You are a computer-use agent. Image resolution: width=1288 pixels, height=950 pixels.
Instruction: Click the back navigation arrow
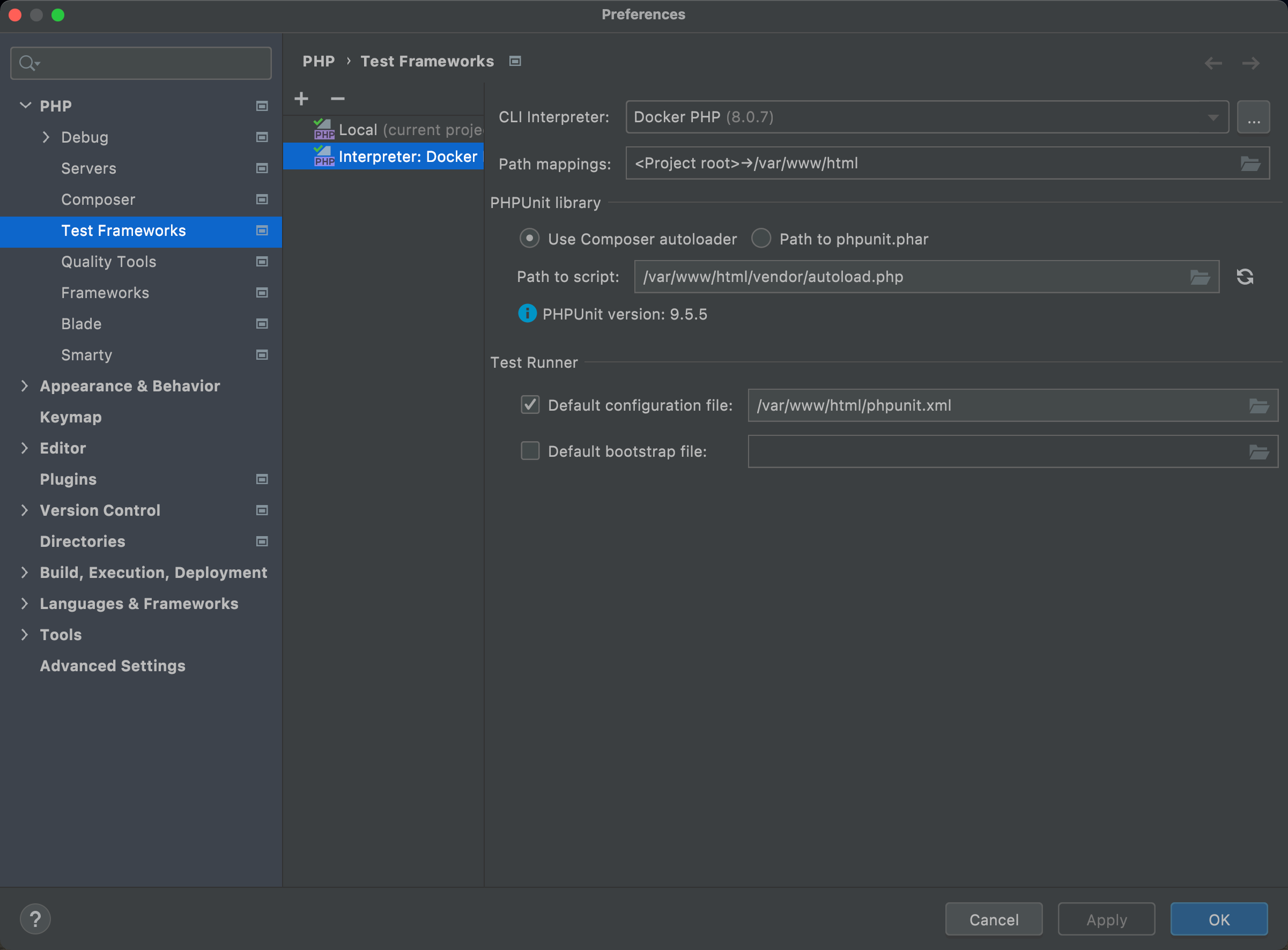coord(1213,63)
